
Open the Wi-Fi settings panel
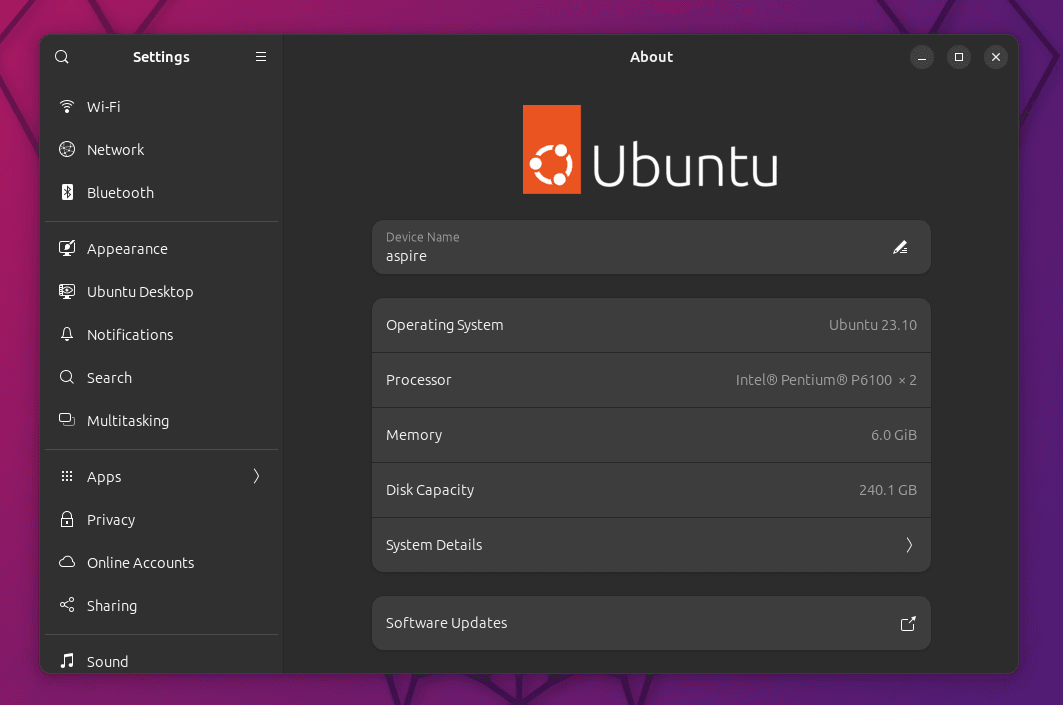(x=161, y=106)
